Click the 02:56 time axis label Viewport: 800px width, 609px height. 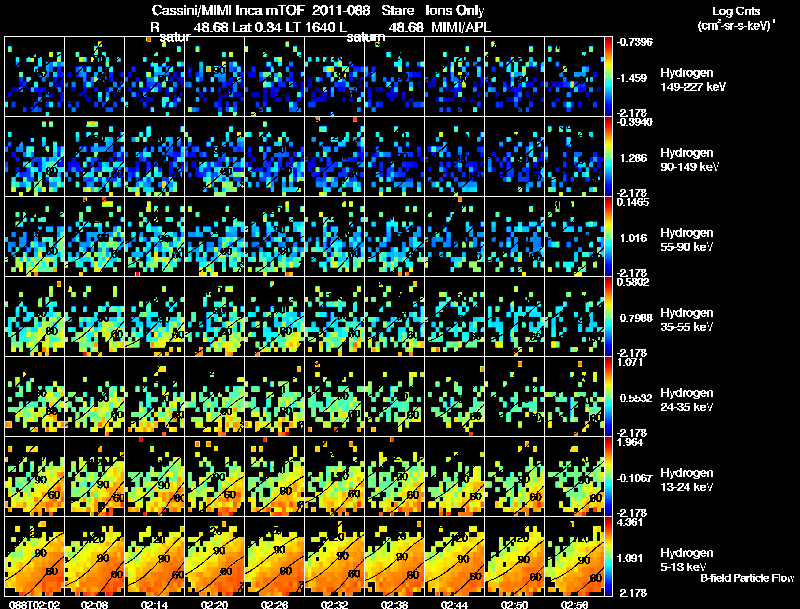[x=574, y=604]
